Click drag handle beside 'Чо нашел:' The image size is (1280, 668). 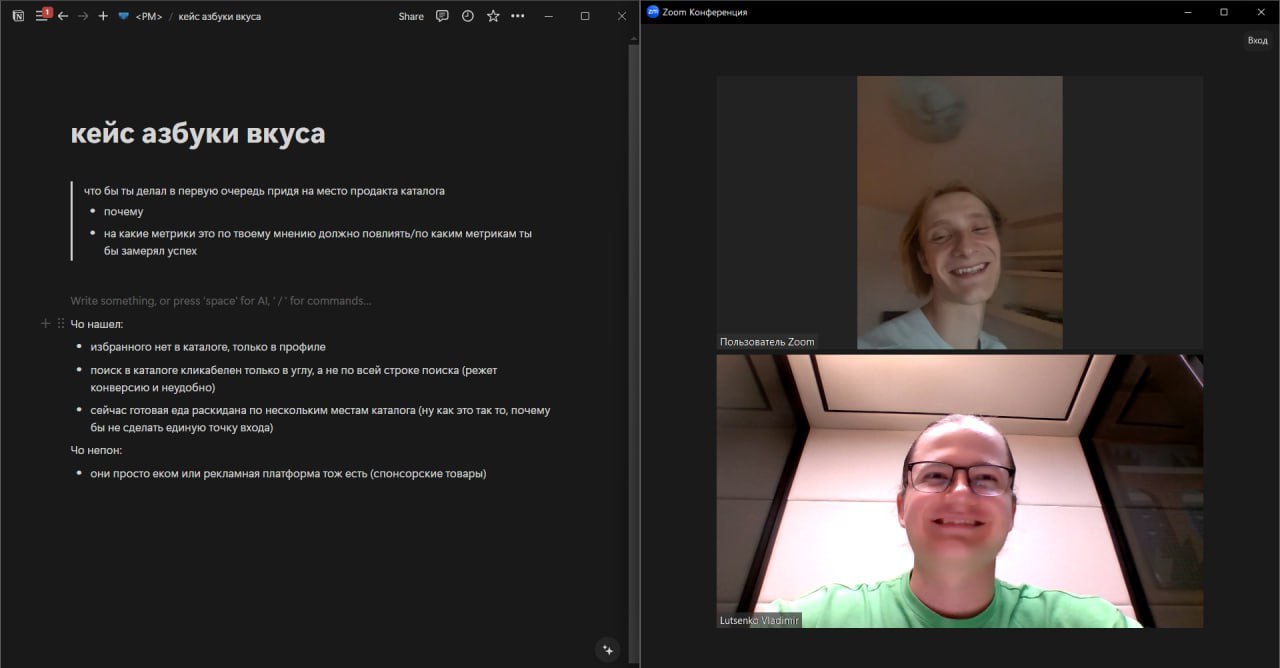click(x=60, y=324)
